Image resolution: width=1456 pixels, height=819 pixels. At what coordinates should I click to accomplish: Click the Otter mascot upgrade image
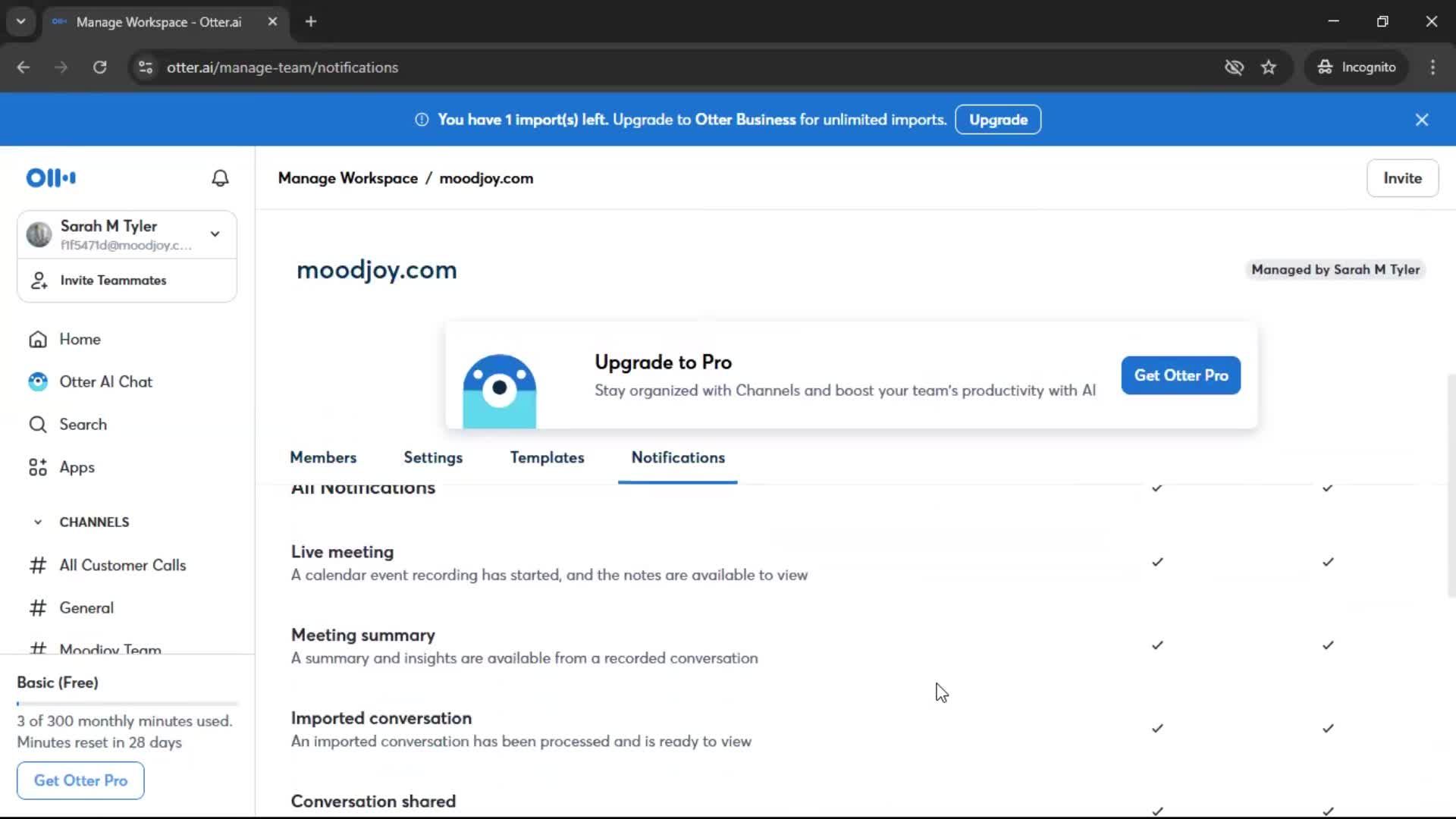[x=500, y=391]
